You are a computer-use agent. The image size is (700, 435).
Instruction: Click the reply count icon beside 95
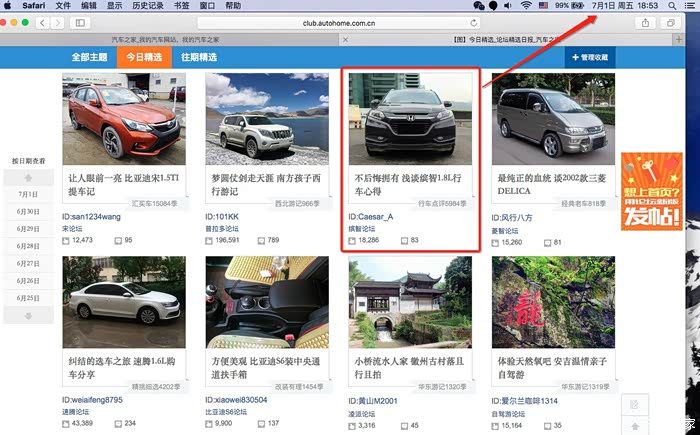pyautogui.click(x=118, y=241)
